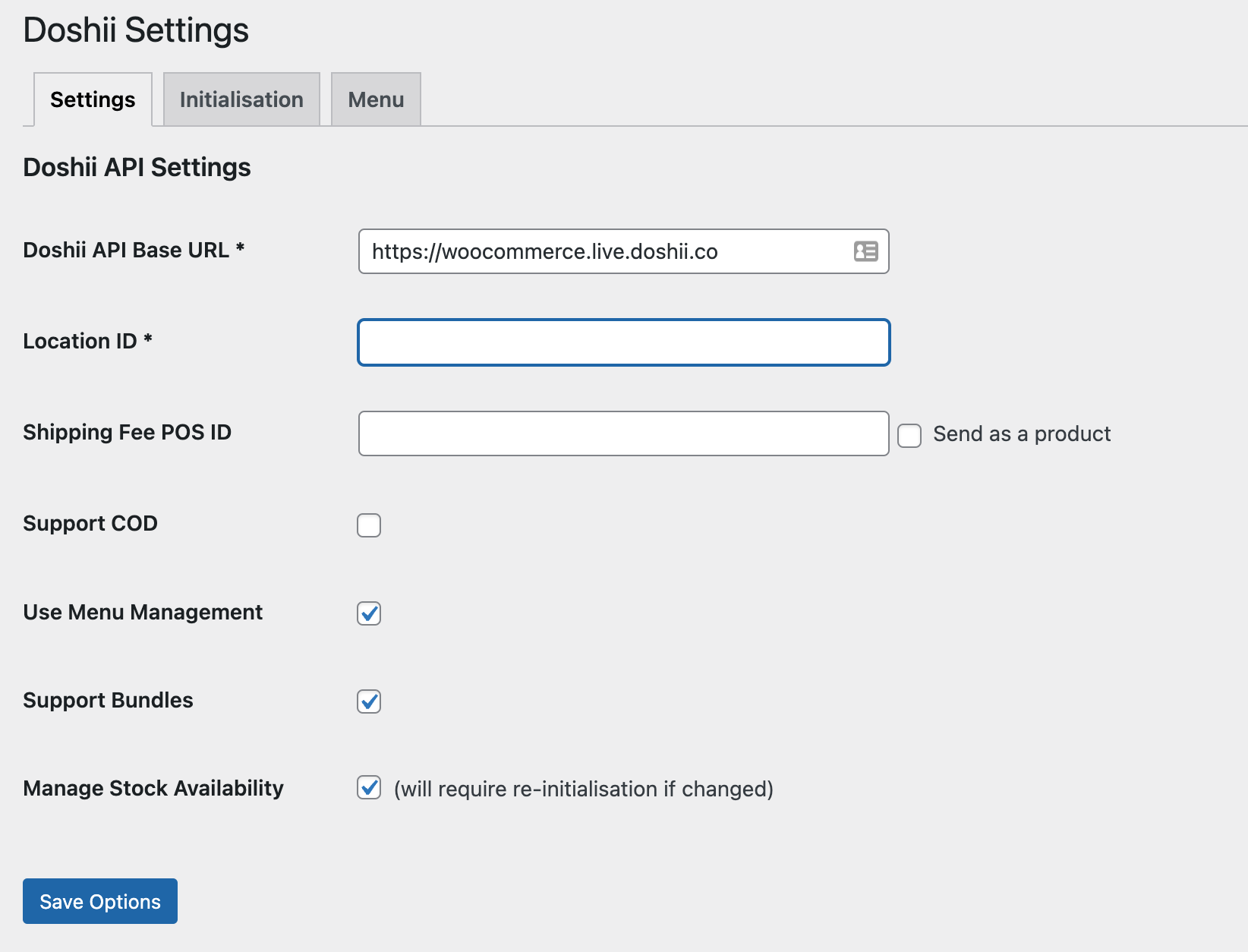Click the Save Options button
Image resolution: width=1248 pixels, height=952 pixels.
[x=100, y=901]
